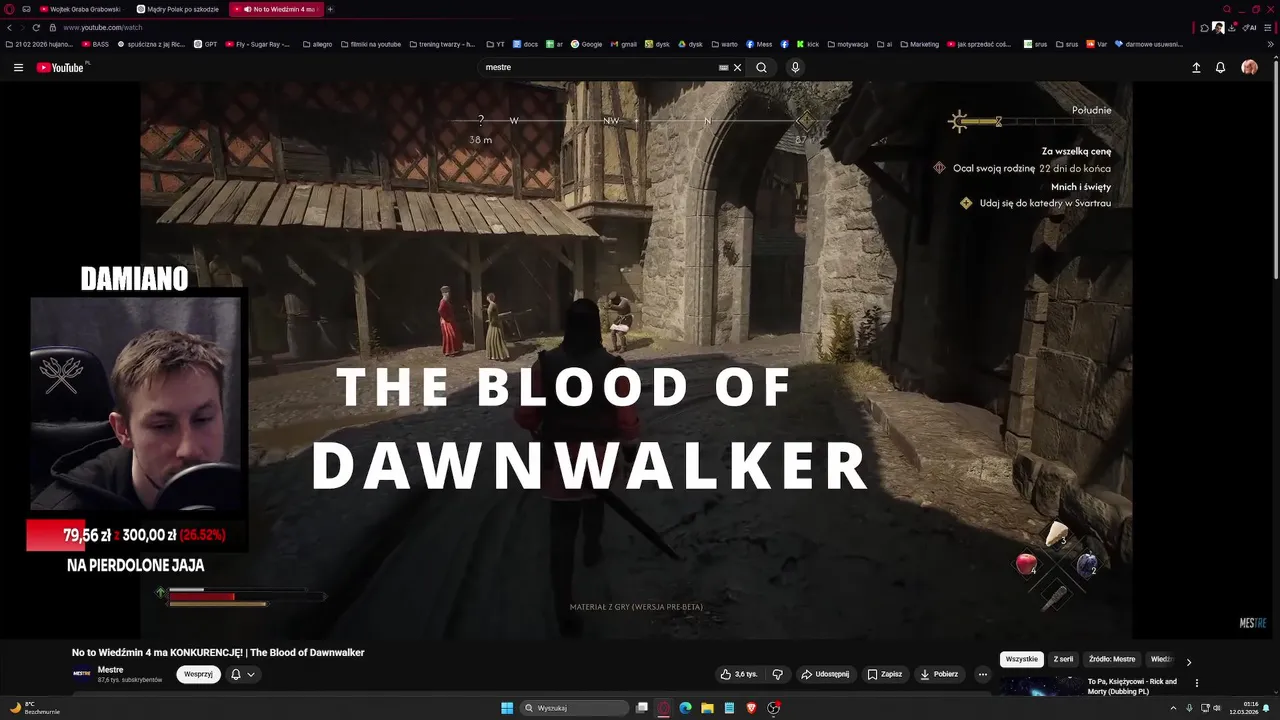The height and width of the screenshot is (720, 1280).
Task: Download video with Pobierz button
Action: [940, 674]
